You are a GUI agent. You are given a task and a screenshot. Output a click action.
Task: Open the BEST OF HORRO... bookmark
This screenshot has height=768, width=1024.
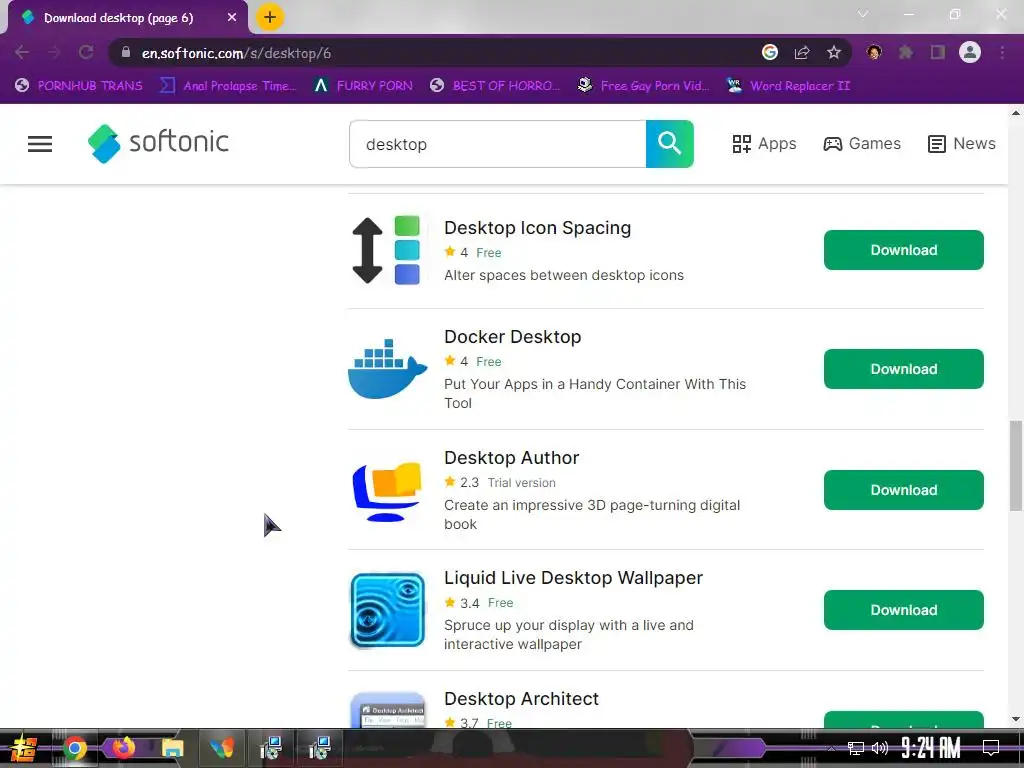[494, 86]
